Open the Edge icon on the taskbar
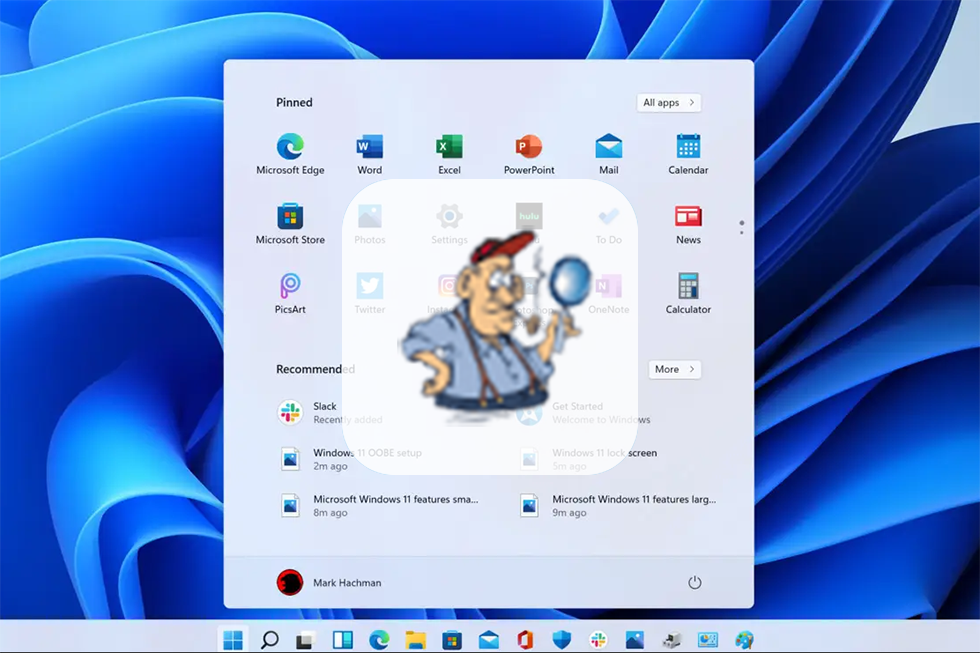 tap(379, 639)
